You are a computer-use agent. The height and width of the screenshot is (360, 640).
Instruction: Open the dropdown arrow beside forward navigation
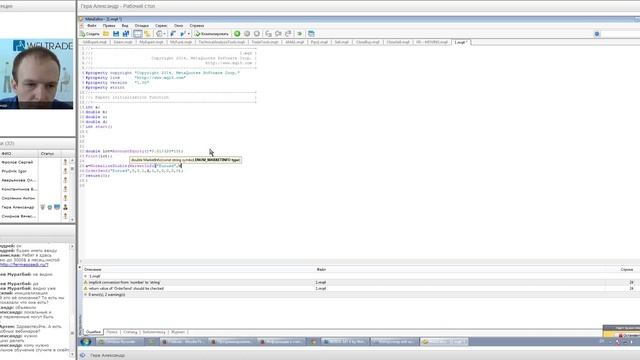(x=189, y=34)
